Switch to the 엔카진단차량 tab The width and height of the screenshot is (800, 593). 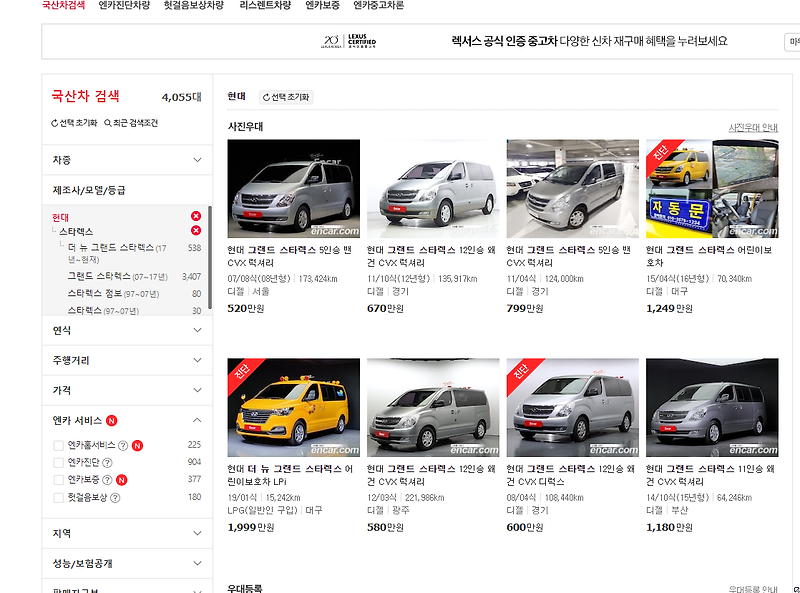coord(124,5)
